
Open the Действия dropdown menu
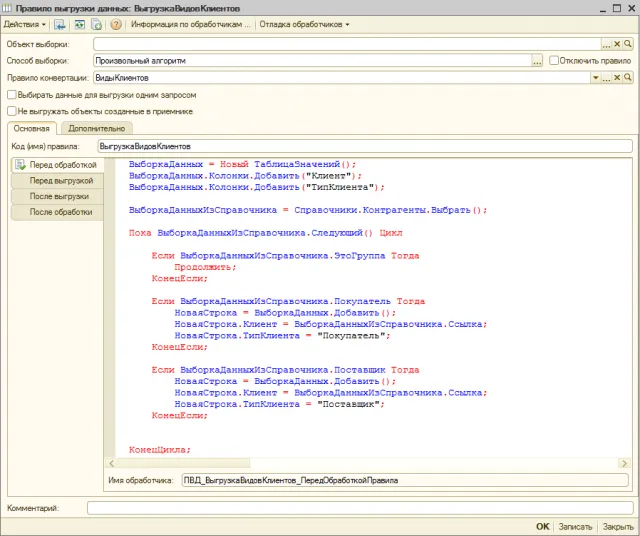click(x=24, y=24)
